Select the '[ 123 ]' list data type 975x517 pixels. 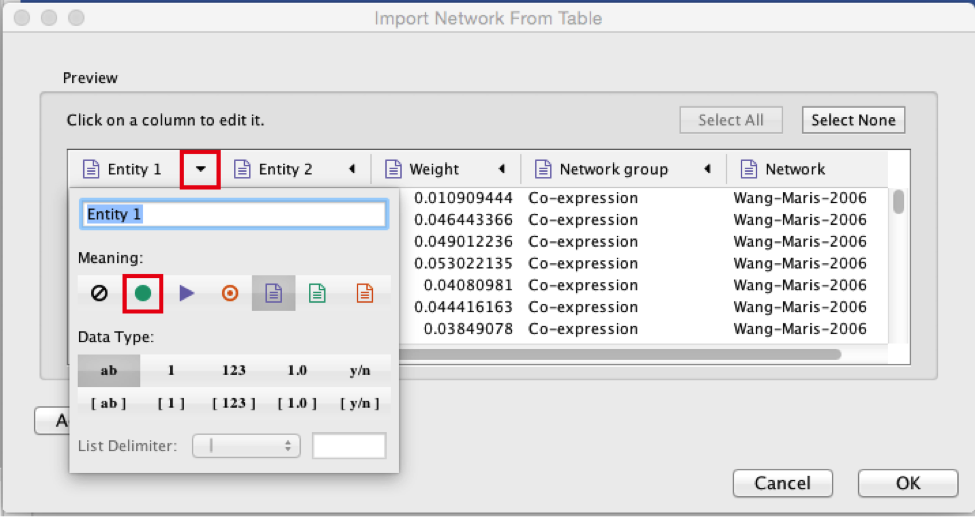tap(234, 403)
